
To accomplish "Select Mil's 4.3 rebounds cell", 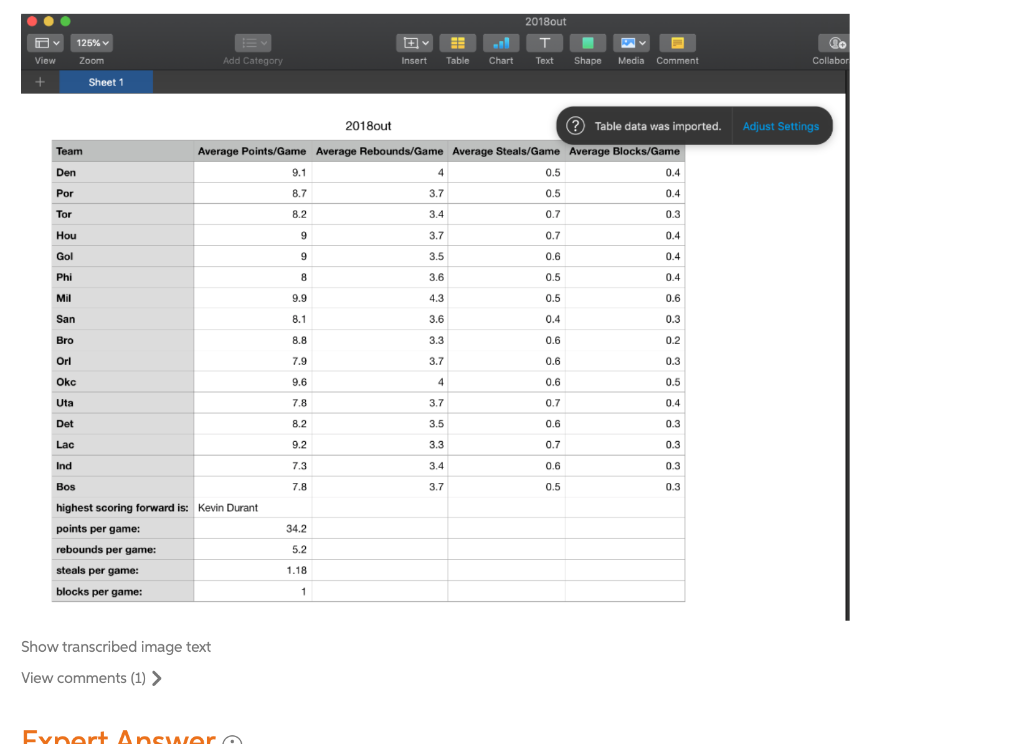I will tap(379, 298).
